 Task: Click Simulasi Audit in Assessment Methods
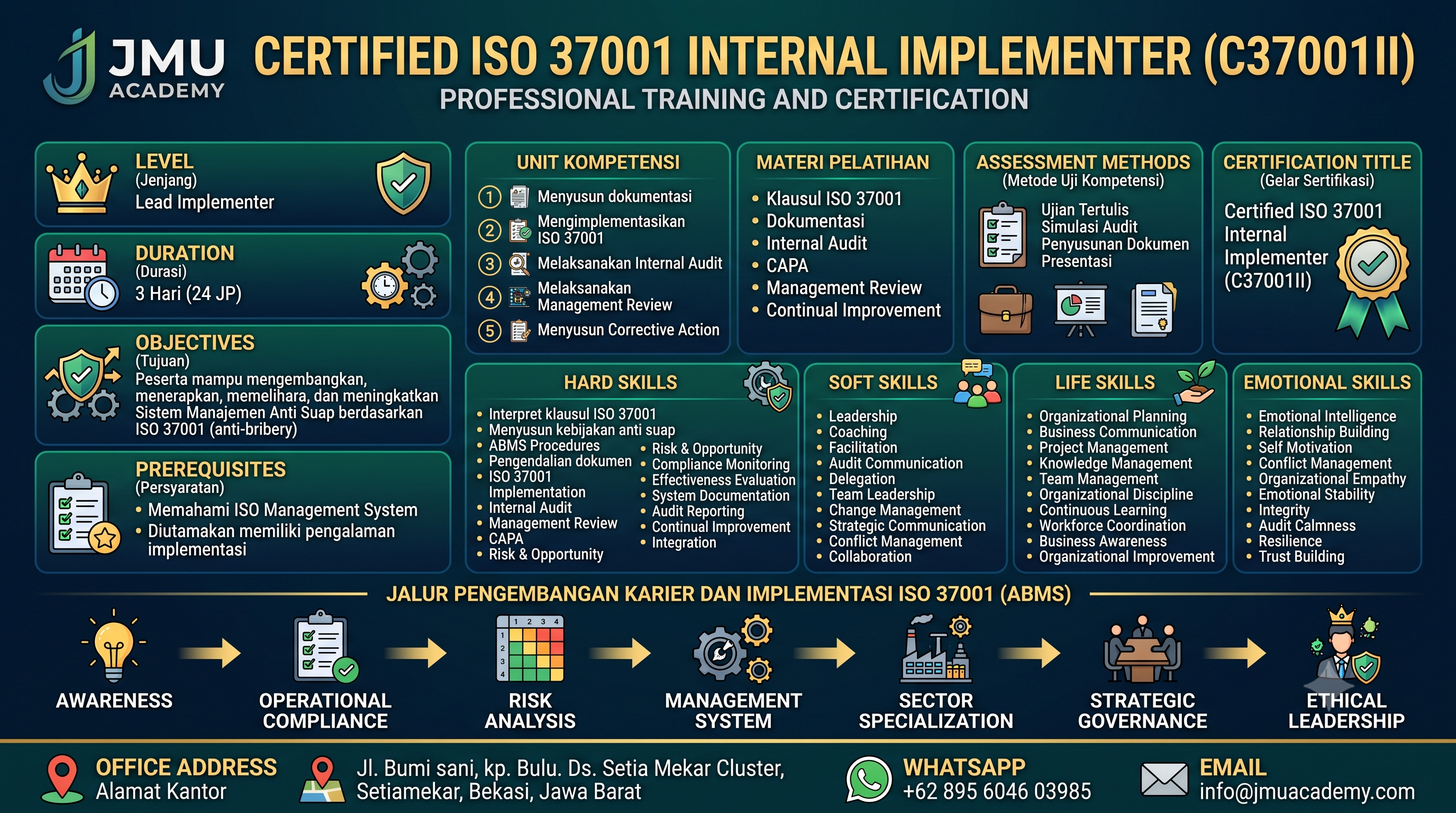[1089, 227]
